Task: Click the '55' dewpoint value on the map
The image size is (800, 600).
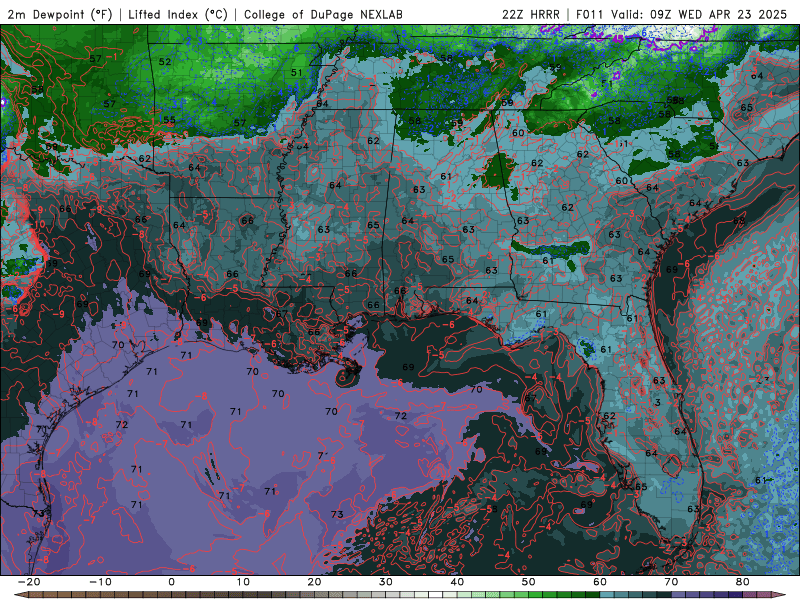Action: point(169,121)
